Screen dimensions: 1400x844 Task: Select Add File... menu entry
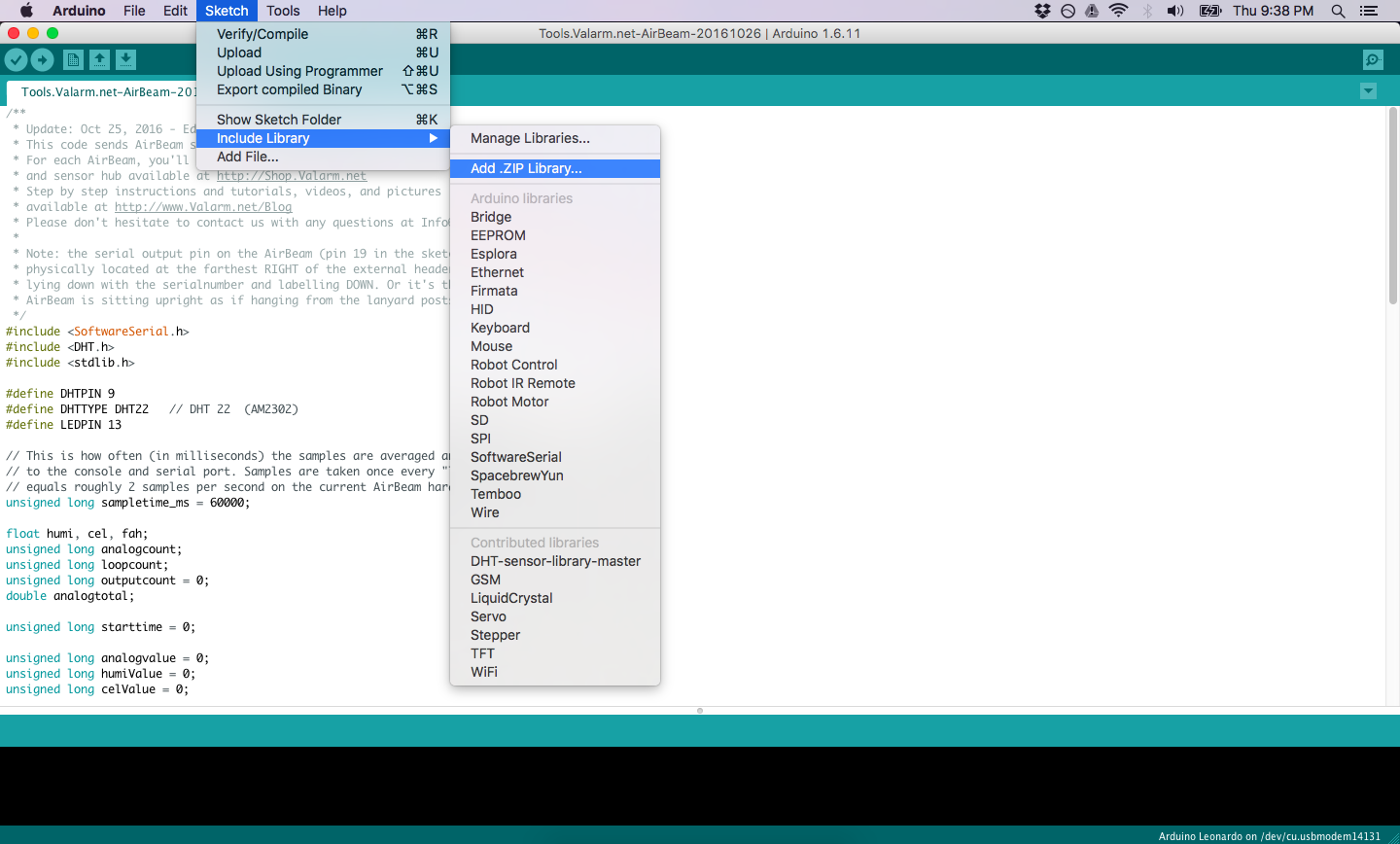click(x=323, y=157)
